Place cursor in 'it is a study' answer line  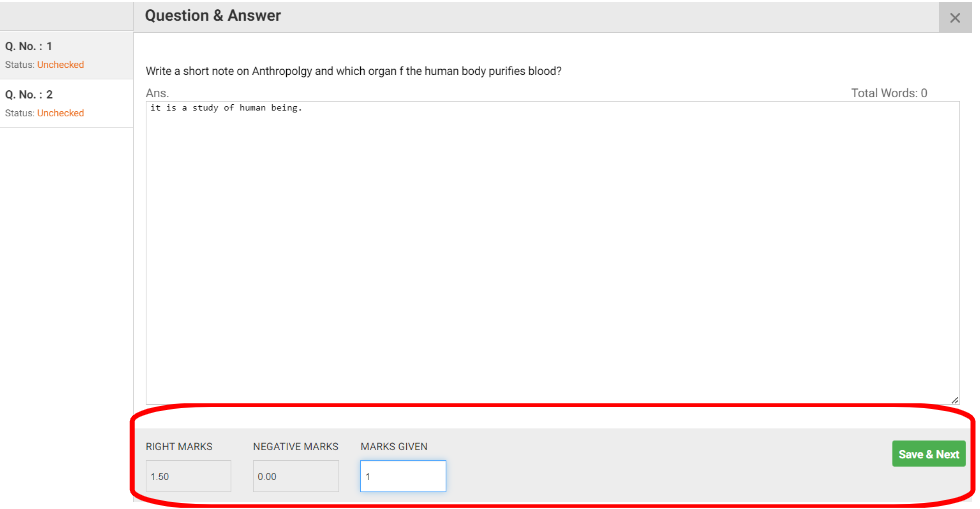225,108
